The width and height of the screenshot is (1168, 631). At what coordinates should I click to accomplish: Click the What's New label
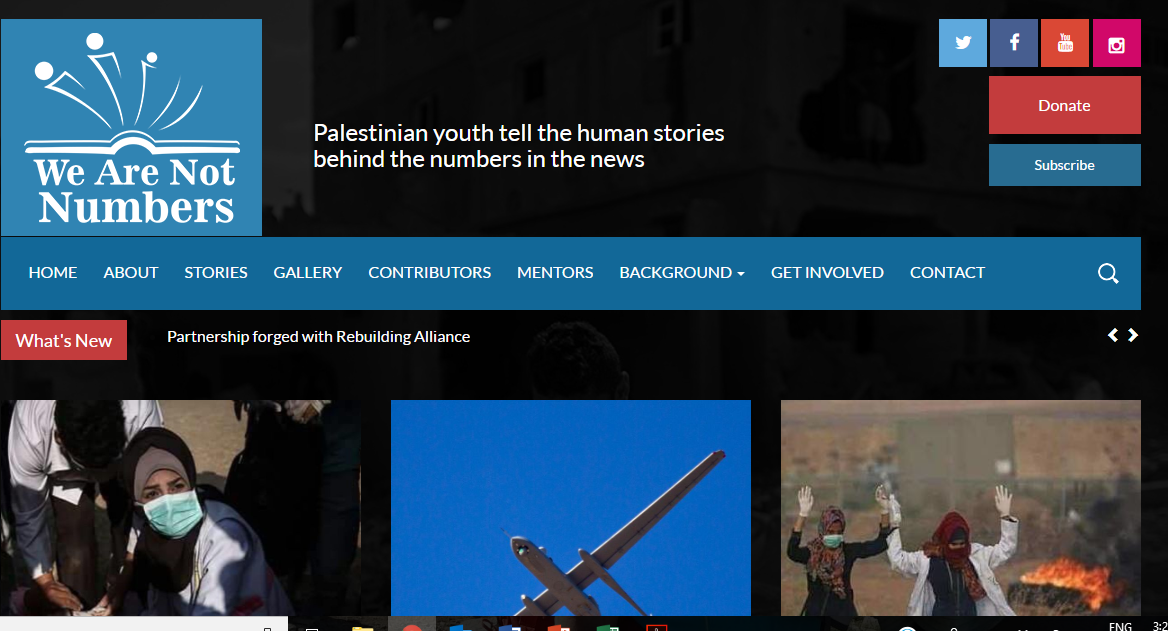point(64,340)
